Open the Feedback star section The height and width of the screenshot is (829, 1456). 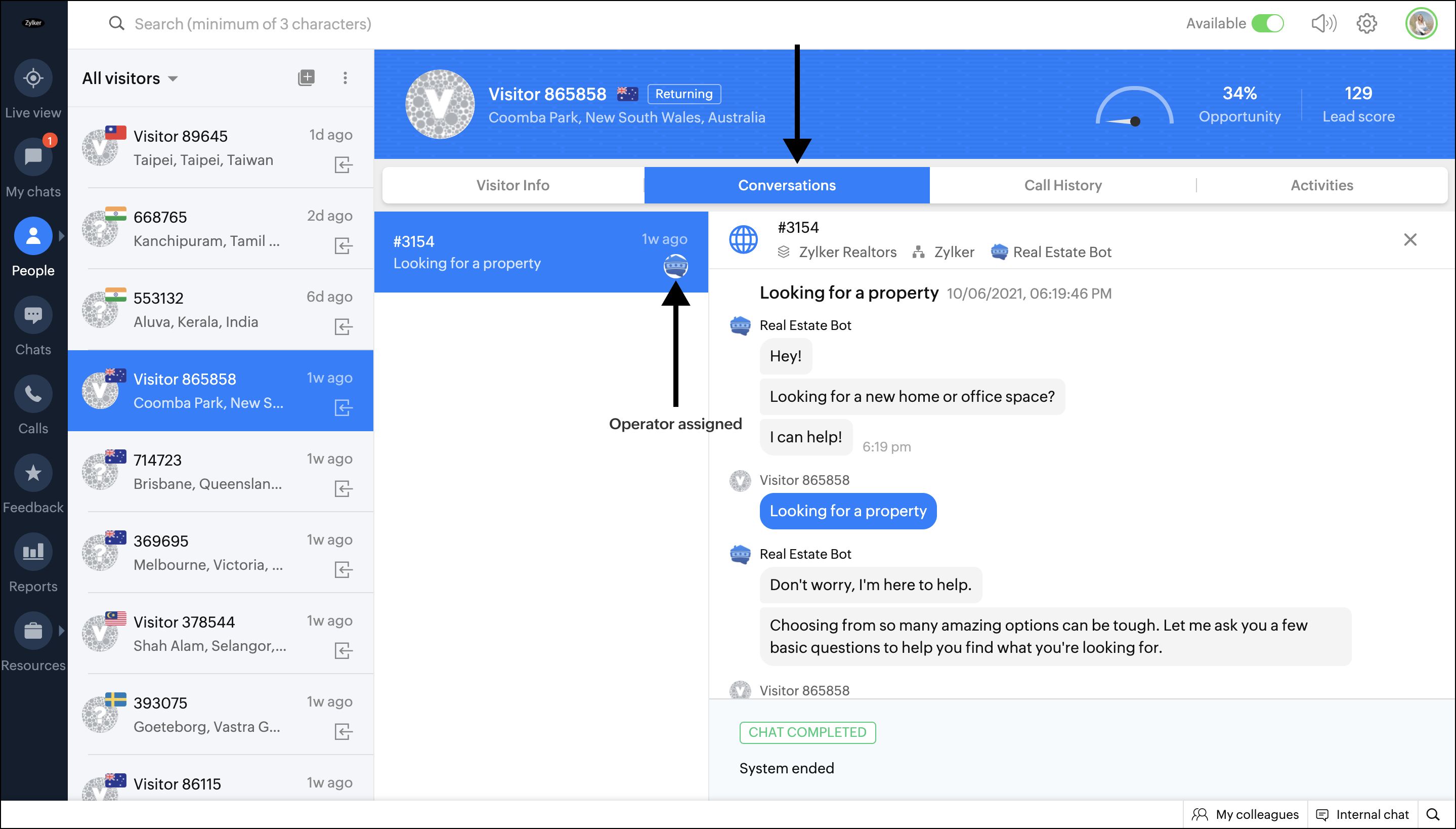(x=33, y=473)
